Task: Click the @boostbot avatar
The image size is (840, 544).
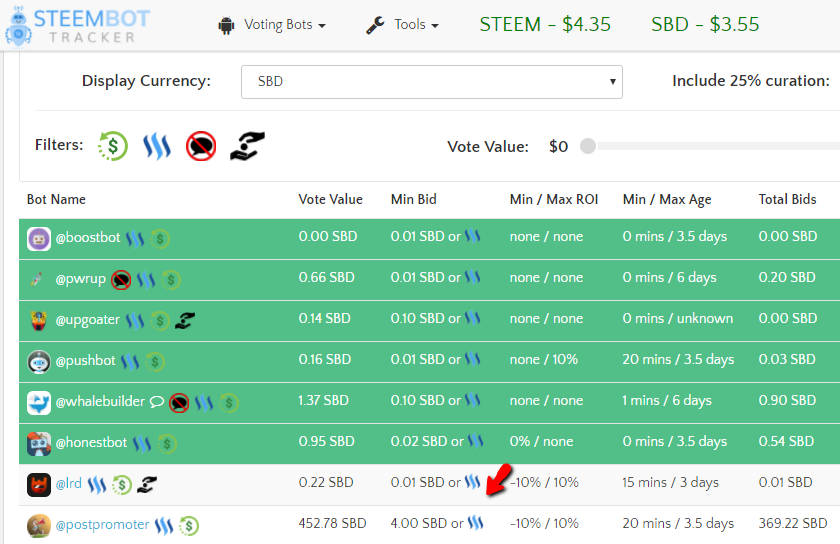Action: pos(39,239)
